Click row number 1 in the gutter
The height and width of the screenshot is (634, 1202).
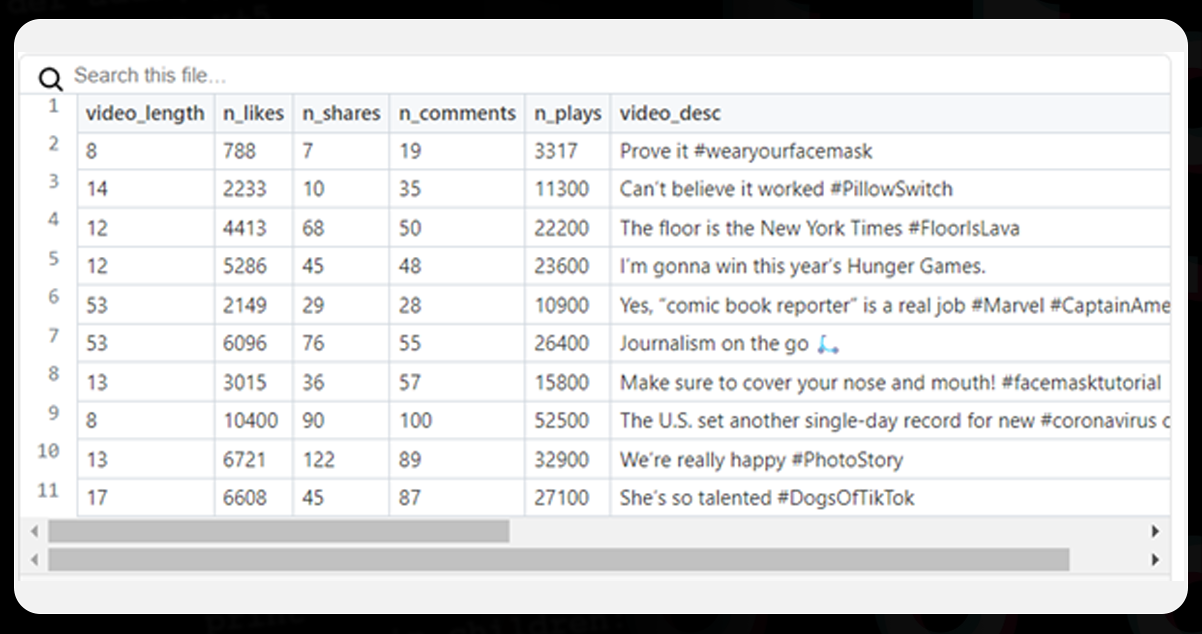(x=52, y=104)
